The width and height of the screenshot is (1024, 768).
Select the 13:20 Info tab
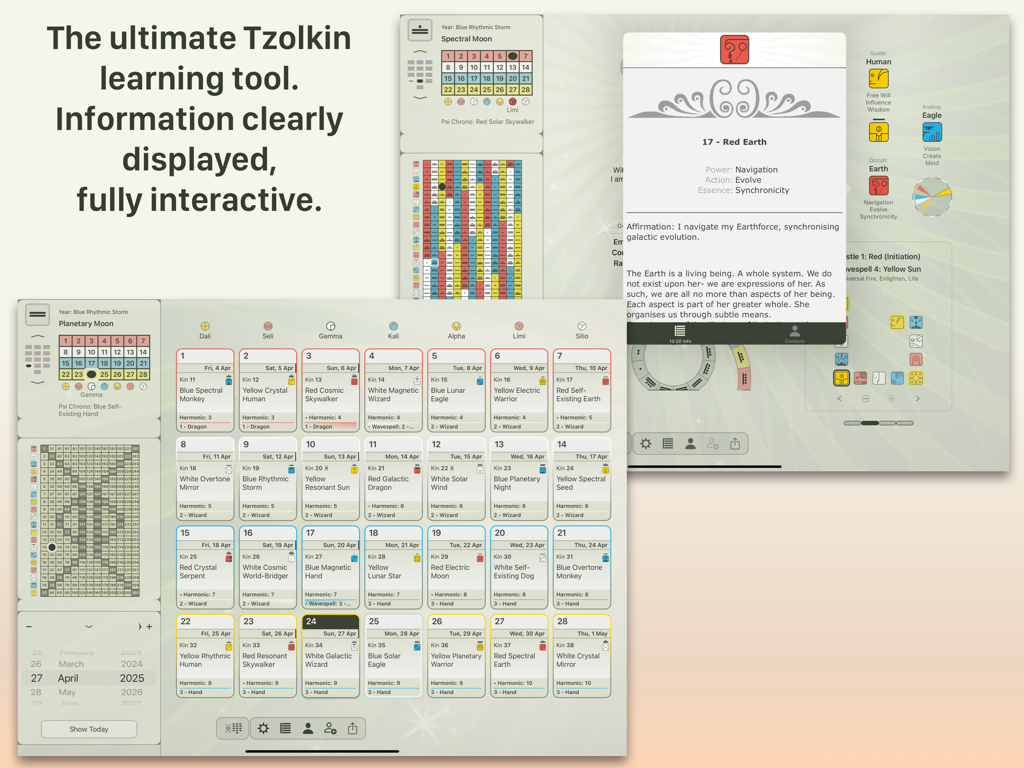pos(679,332)
